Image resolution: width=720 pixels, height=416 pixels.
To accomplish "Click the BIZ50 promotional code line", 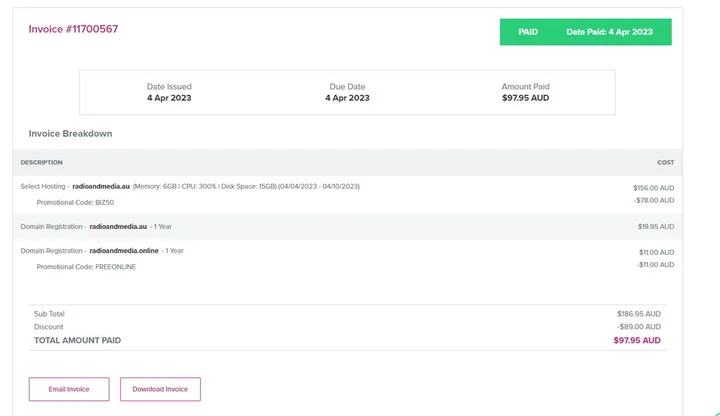I will pos(75,202).
